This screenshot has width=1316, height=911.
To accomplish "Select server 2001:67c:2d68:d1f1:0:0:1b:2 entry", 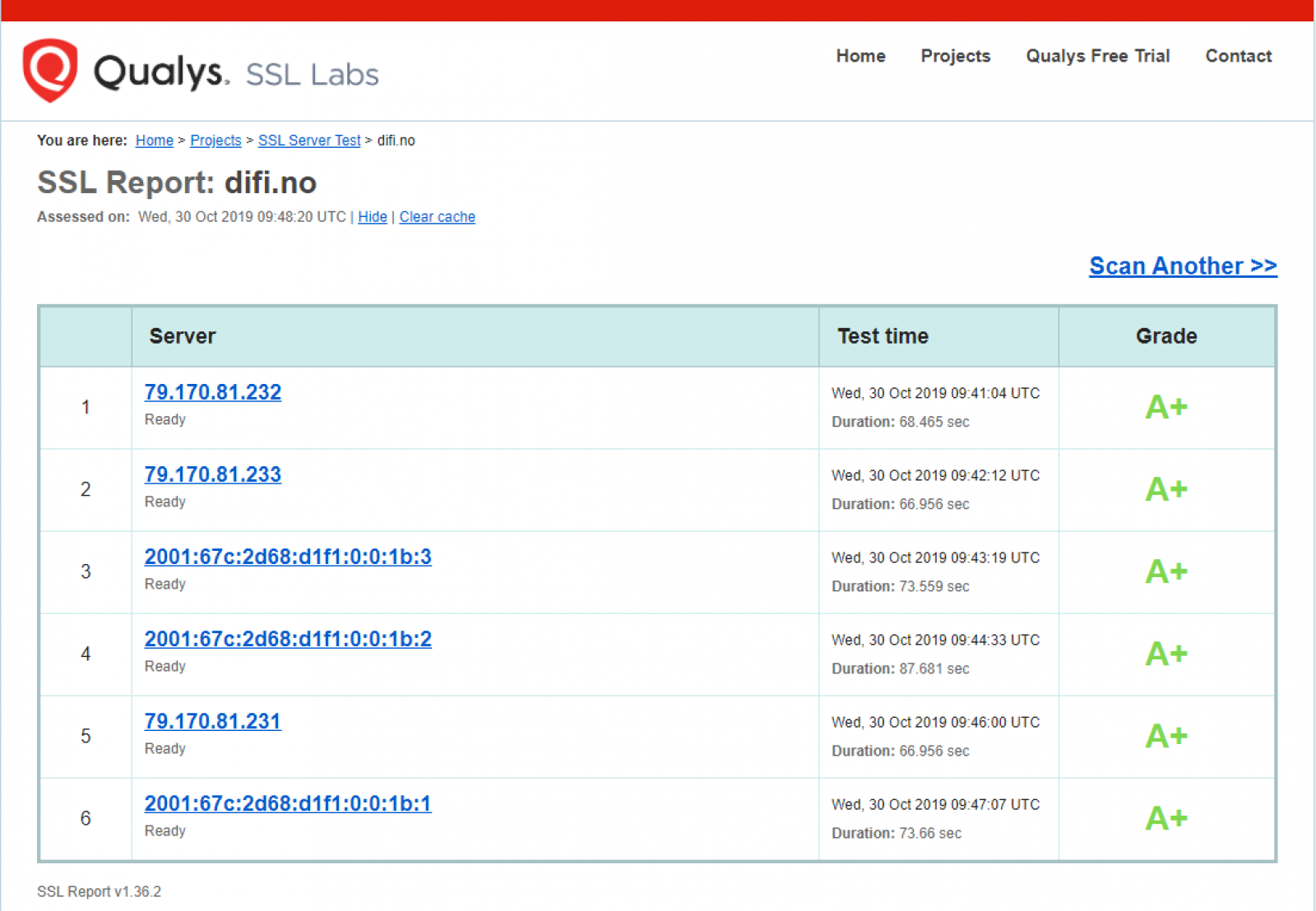I will 288,639.
